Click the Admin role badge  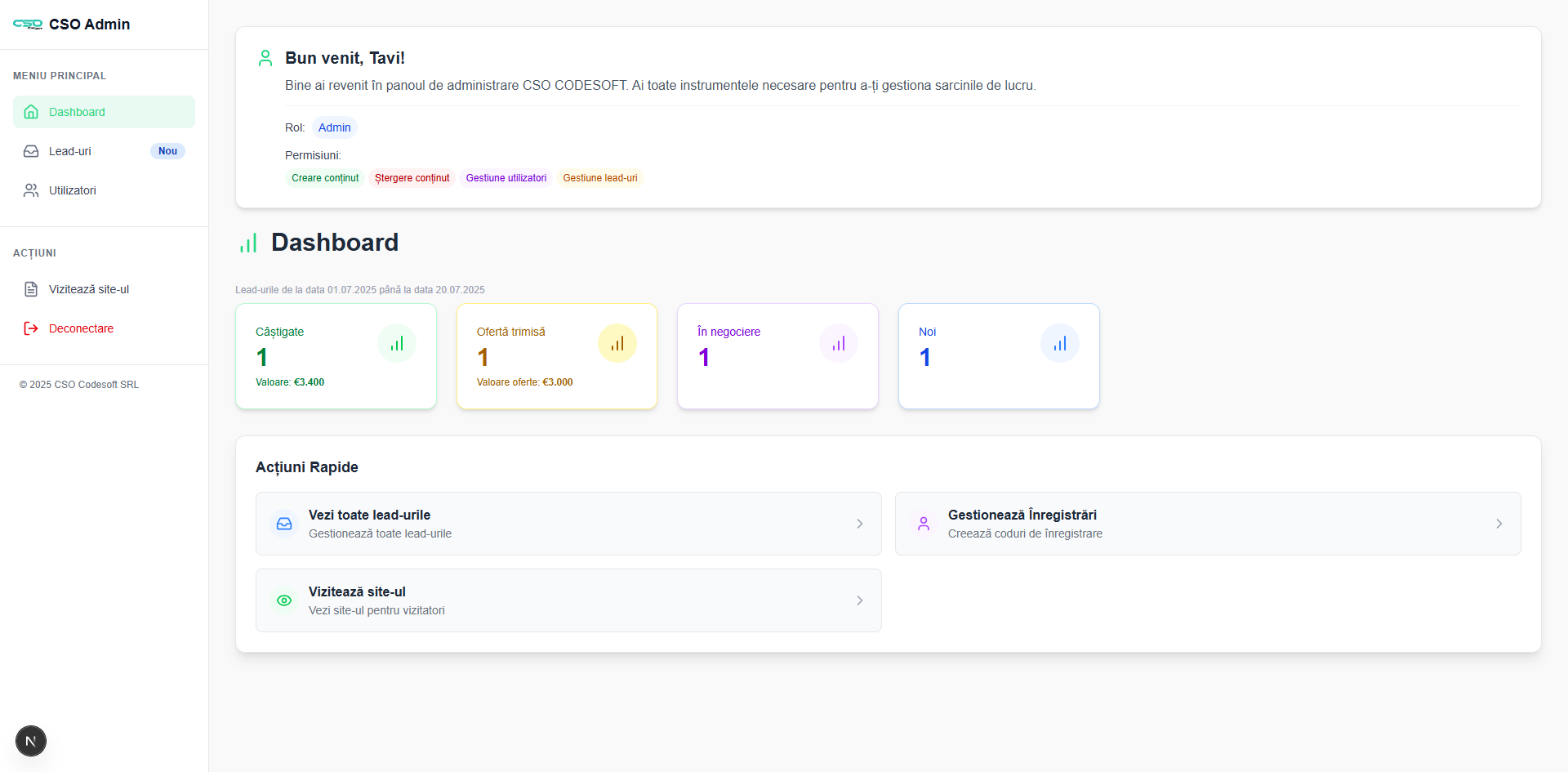[x=335, y=127]
